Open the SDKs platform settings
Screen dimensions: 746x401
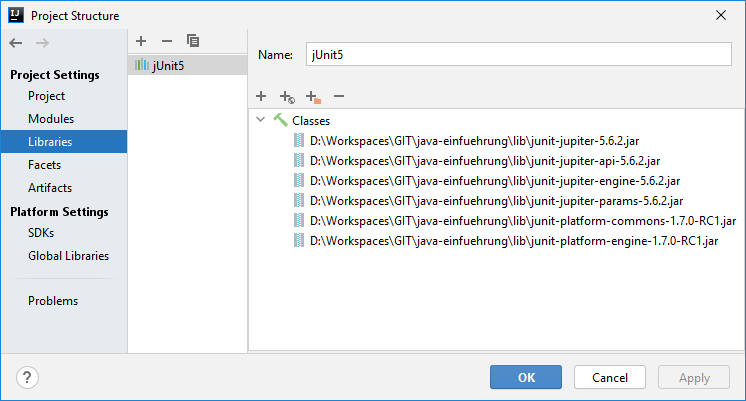(43, 233)
